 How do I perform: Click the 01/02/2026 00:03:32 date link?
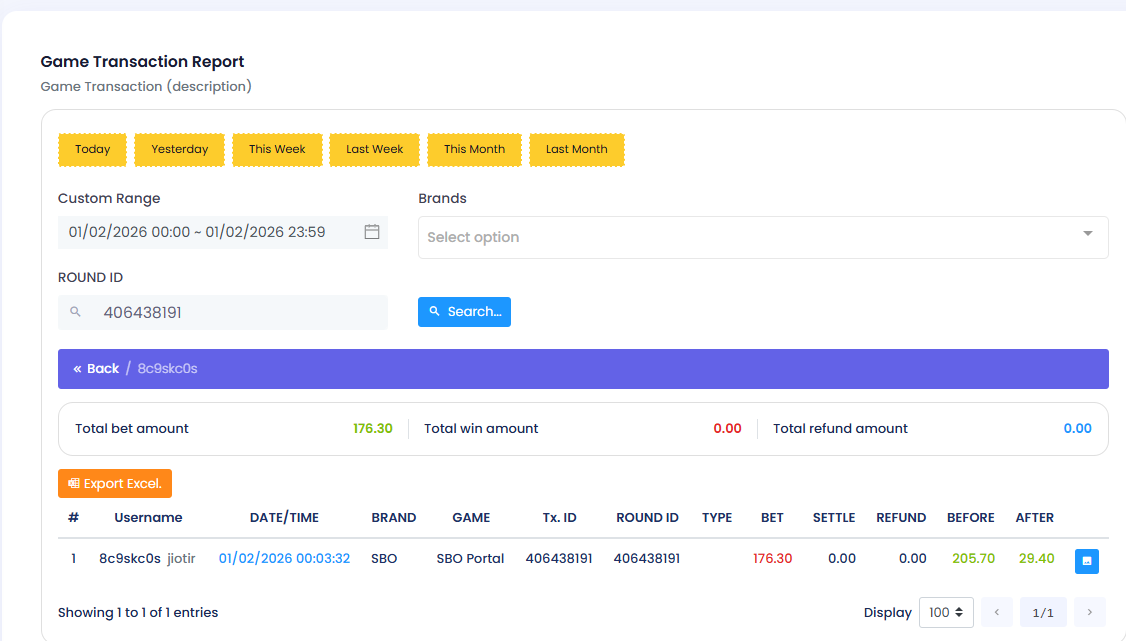tap(284, 559)
